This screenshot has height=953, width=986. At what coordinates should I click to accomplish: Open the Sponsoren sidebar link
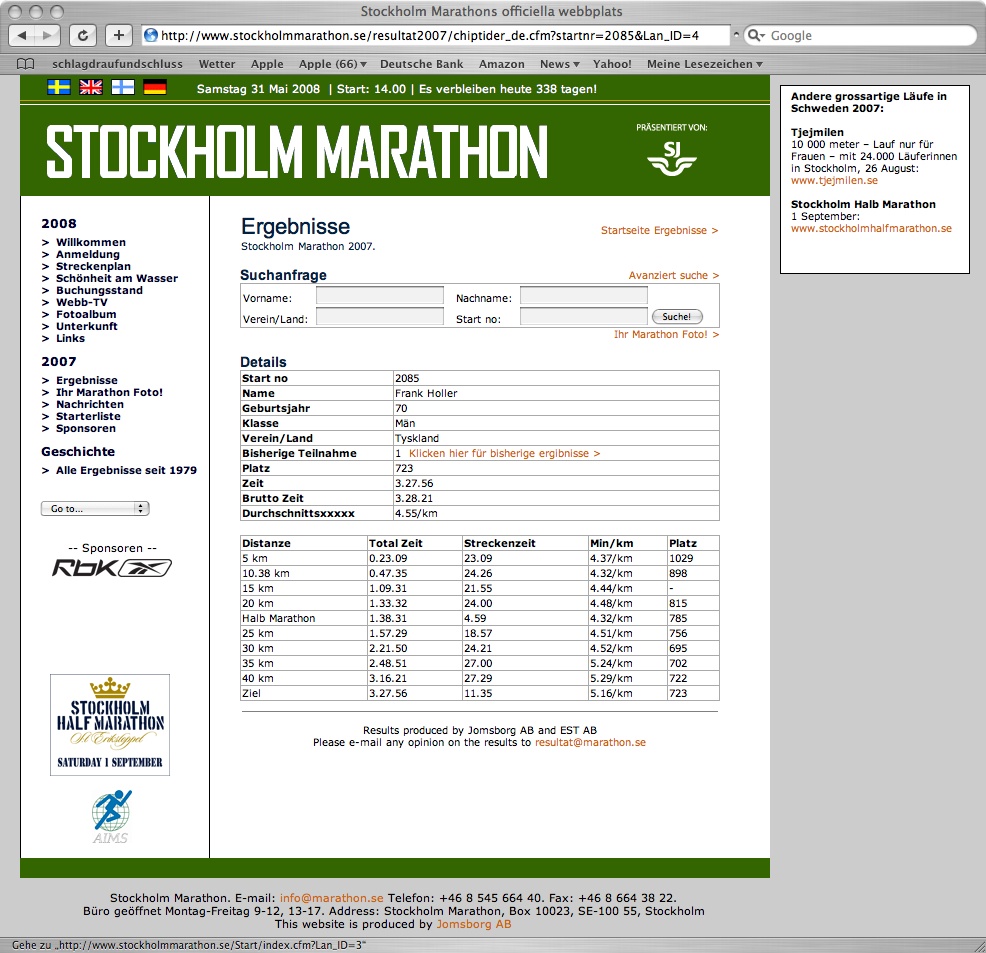tap(86, 428)
